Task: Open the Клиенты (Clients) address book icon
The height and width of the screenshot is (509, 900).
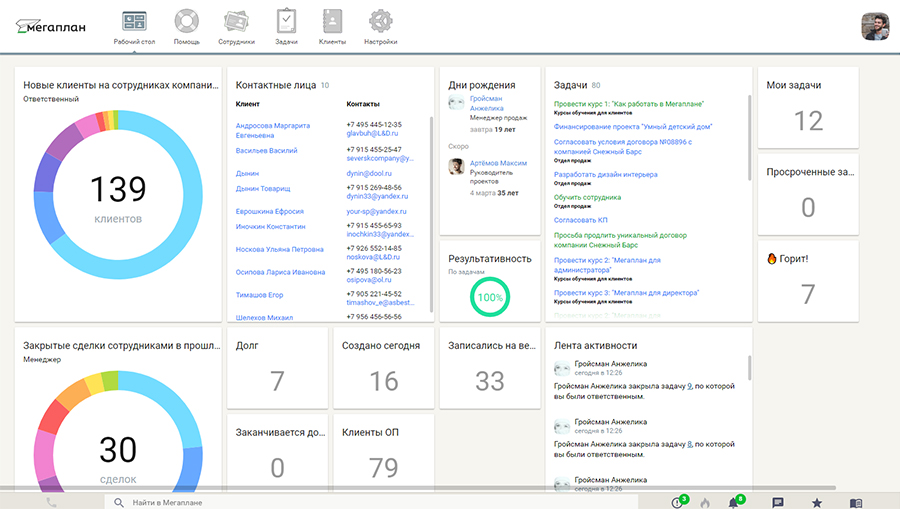Action: 332,22
